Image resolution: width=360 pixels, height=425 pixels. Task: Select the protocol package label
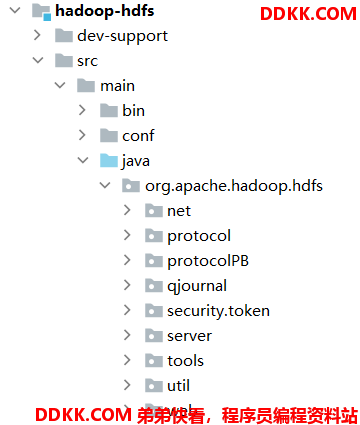[199, 236]
